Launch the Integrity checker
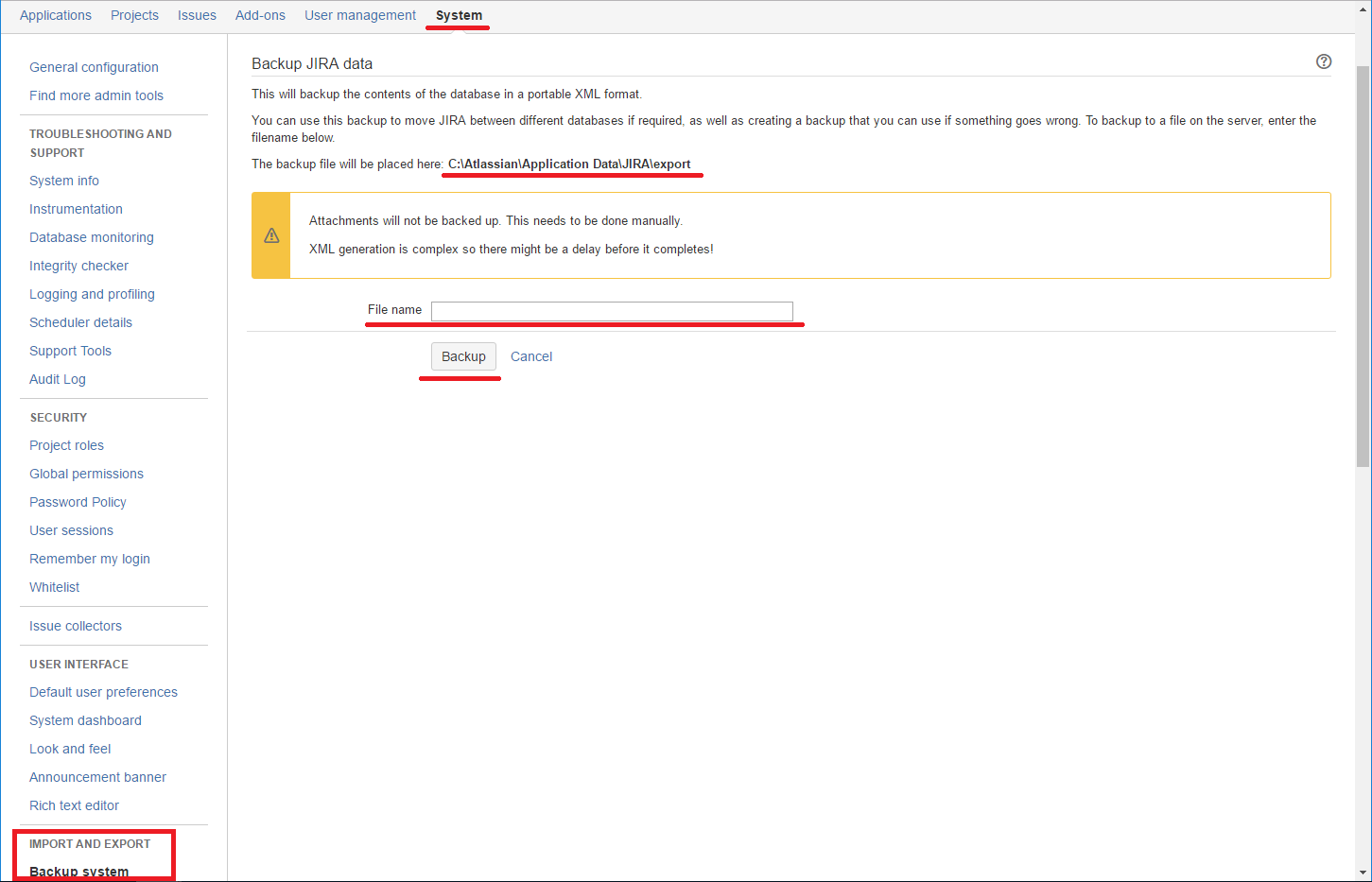This screenshot has width=1372, height=882. (x=78, y=266)
